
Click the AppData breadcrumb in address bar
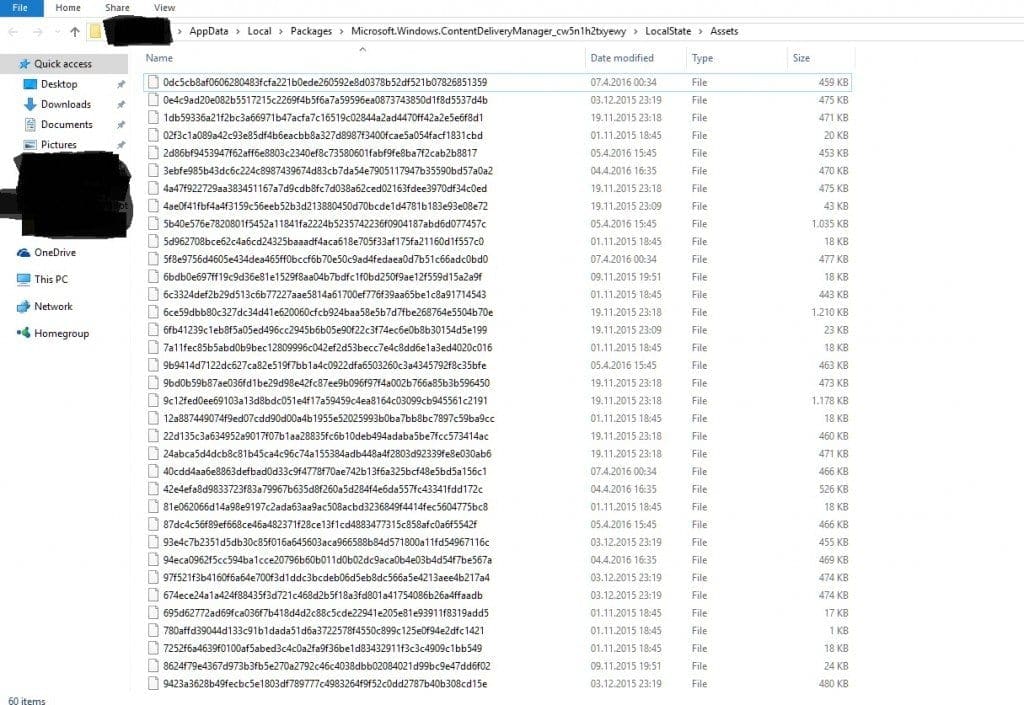tap(209, 31)
